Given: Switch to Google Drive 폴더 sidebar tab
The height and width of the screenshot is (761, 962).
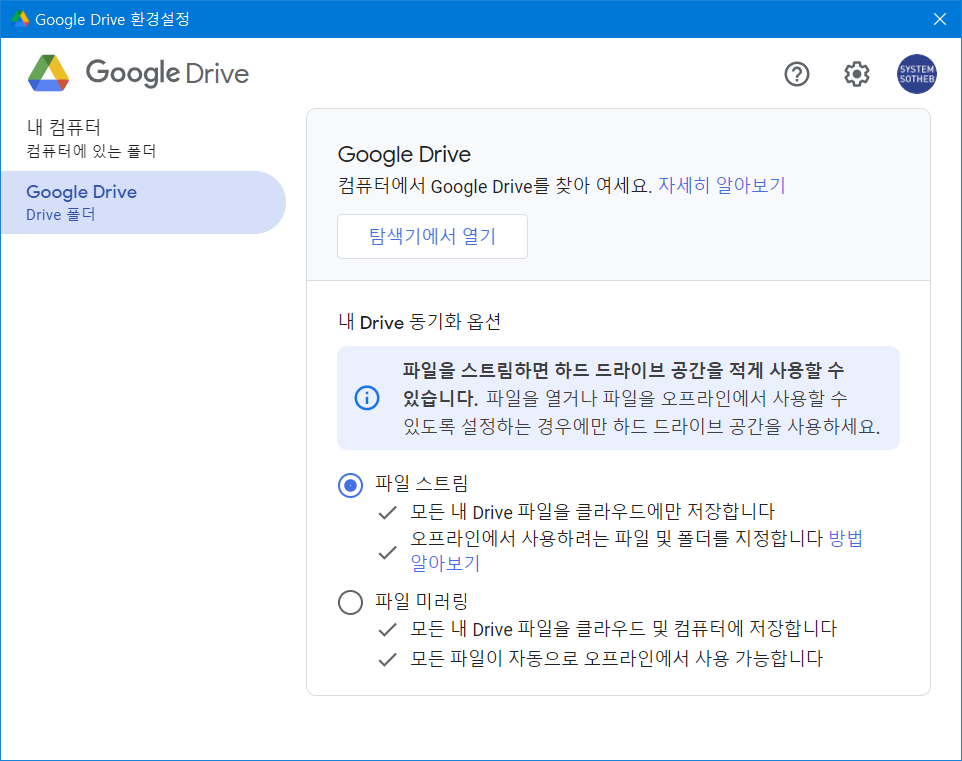Looking at the screenshot, I should (x=144, y=203).
